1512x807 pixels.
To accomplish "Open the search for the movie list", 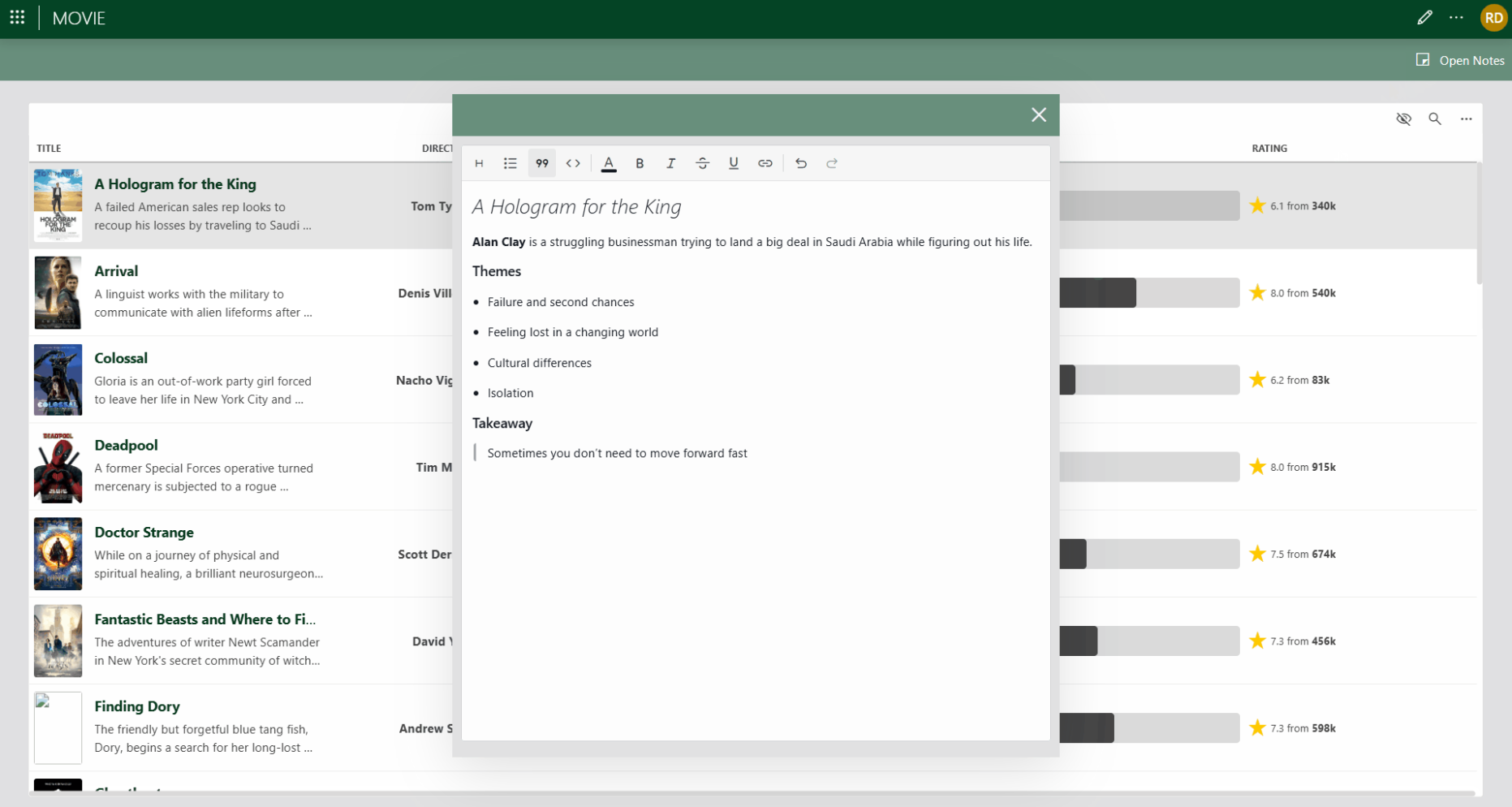I will click(x=1435, y=119).
